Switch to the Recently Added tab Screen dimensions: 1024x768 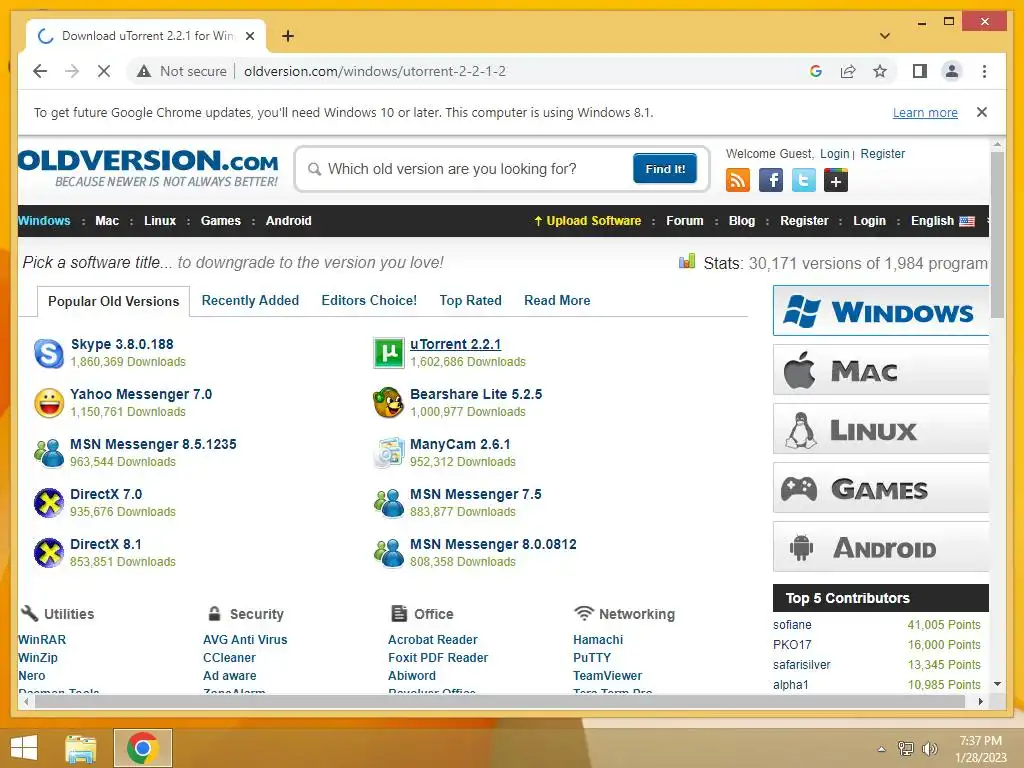pos(250,300)
